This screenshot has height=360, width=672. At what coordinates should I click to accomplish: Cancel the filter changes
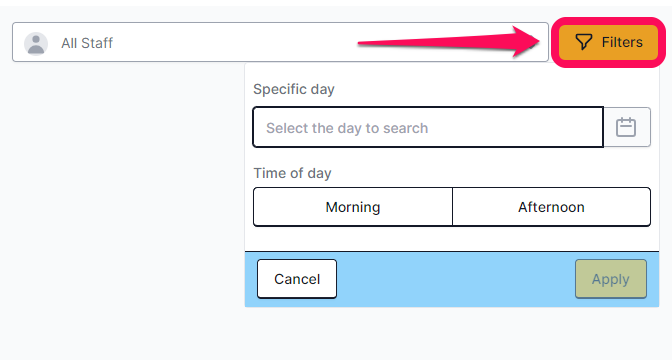pyautogui.click(x=297, y=279)
